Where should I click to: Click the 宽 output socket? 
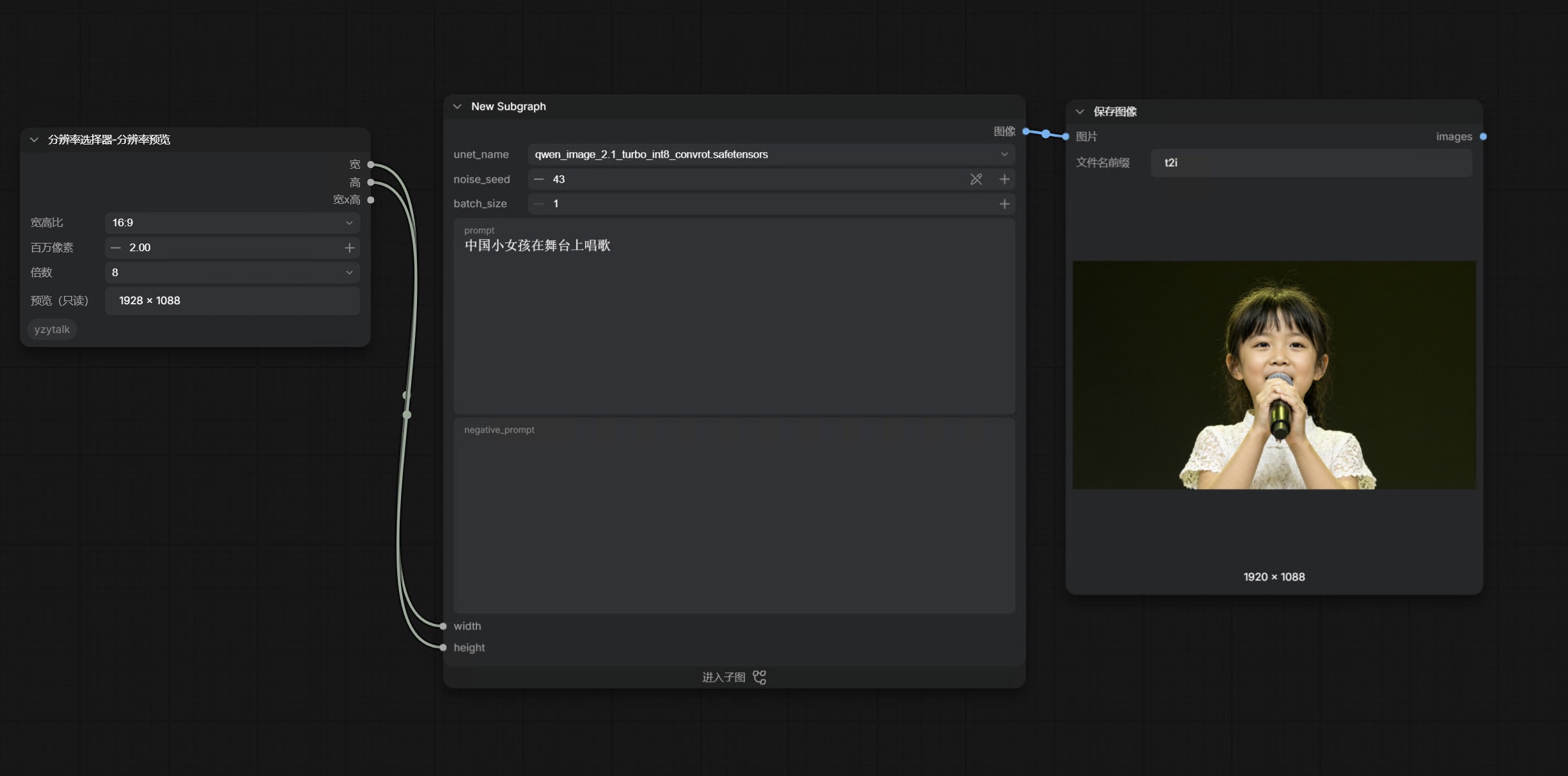click(x=371, y=164)
